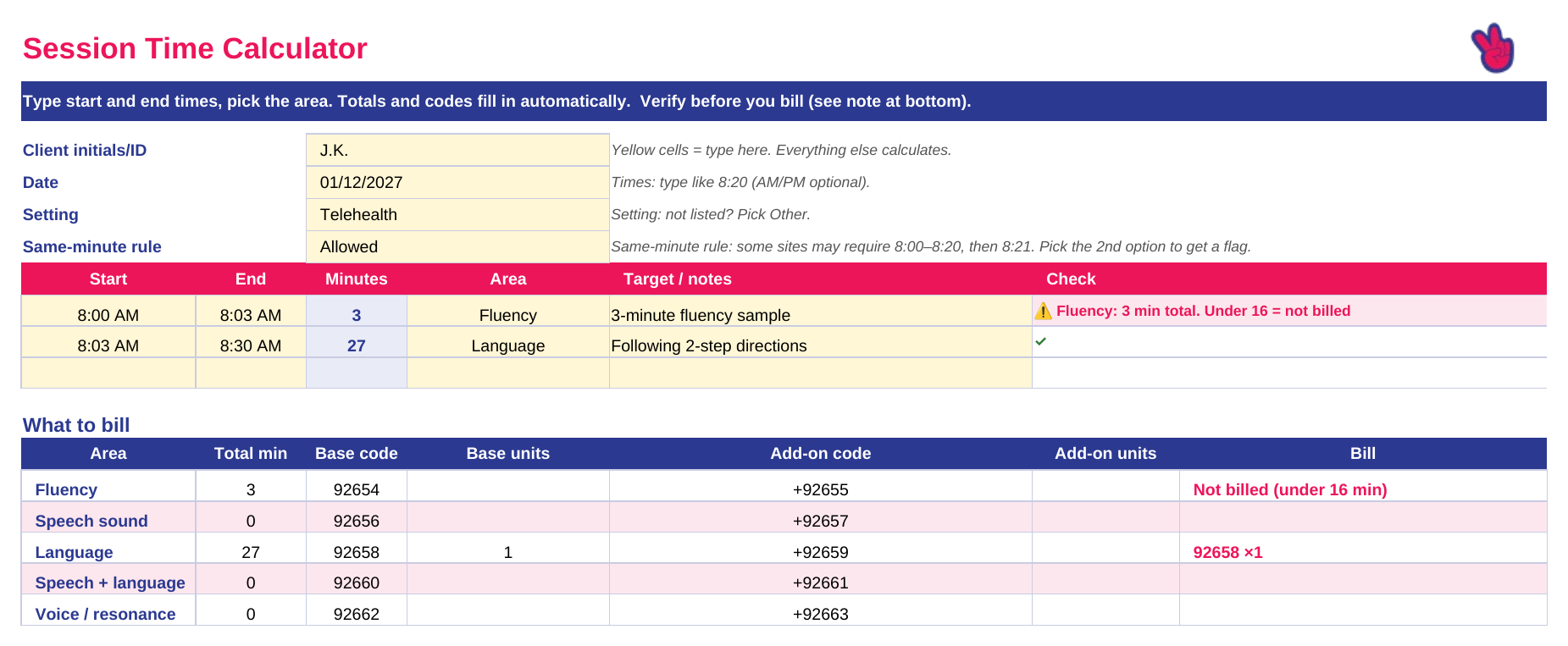
Task: Click the 'Total min' column header
Action: tap(251, 453)
